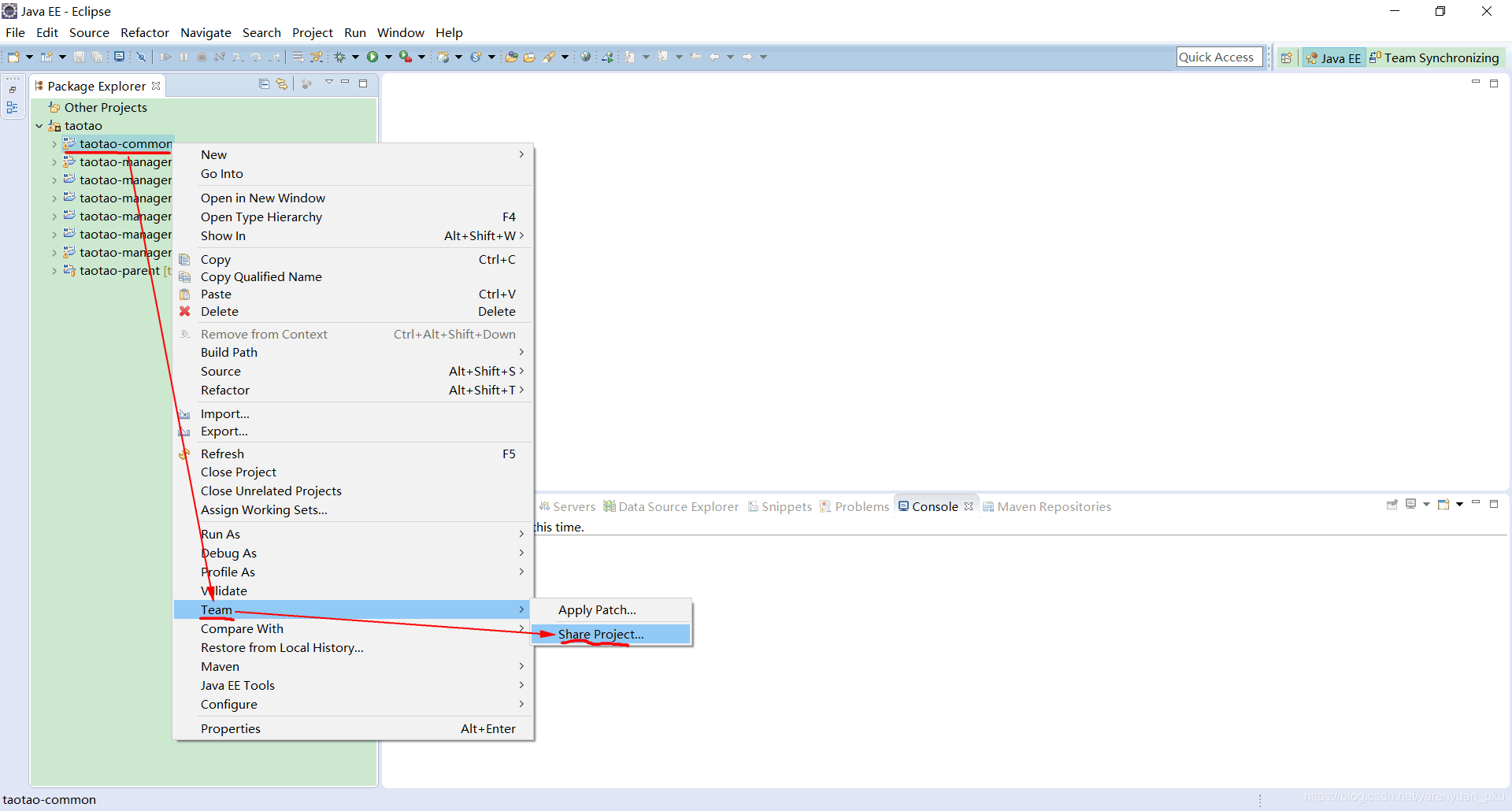The width and height of the screenshot is (1512, 811).
Task: Open dropdown arrow next to Debug icon
Action: [x=355, y=57]
